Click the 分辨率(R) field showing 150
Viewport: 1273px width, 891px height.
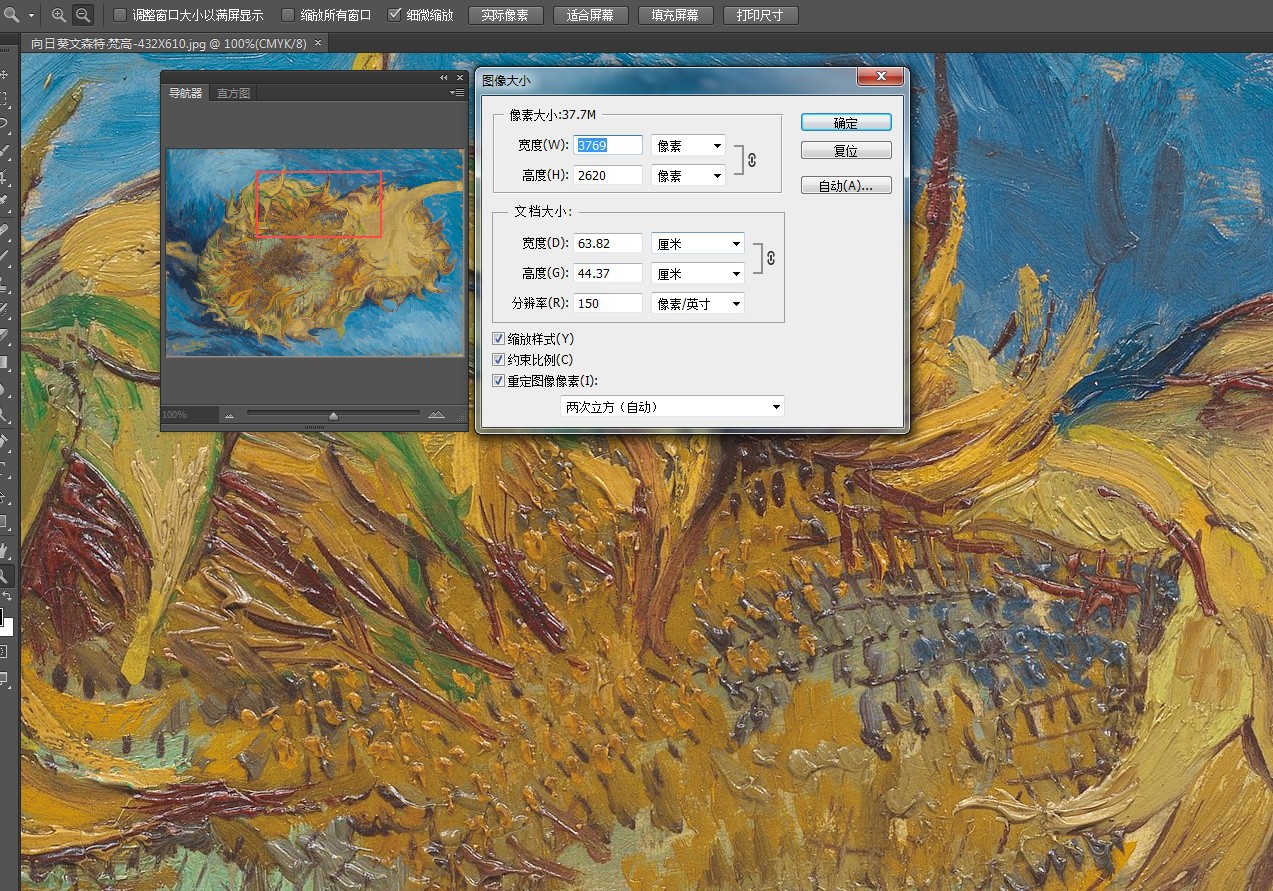[x=608, y=303]
